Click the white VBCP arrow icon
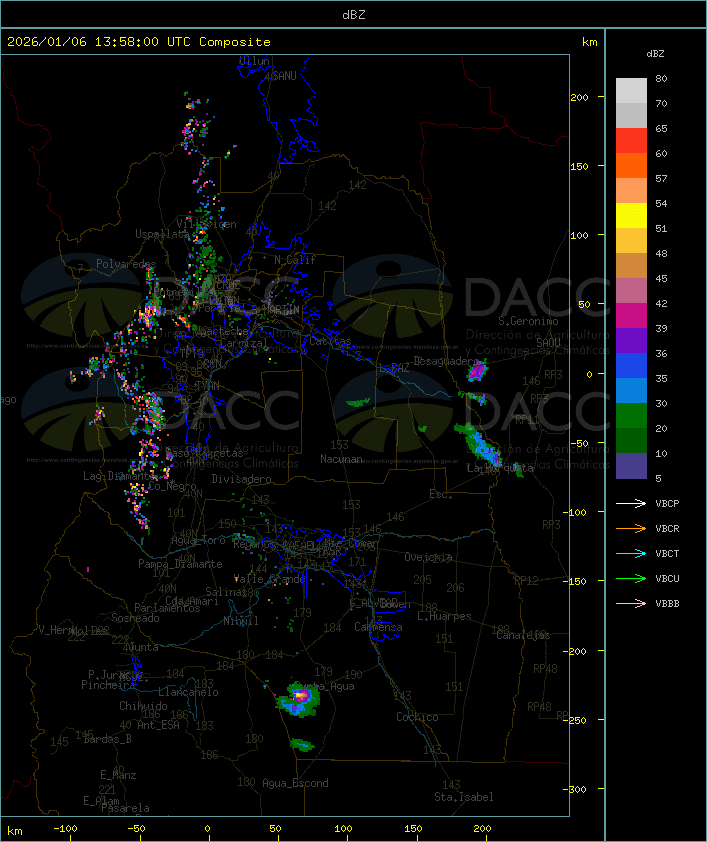Viewport: 707px width, 842px height. (x=630, y=503)
